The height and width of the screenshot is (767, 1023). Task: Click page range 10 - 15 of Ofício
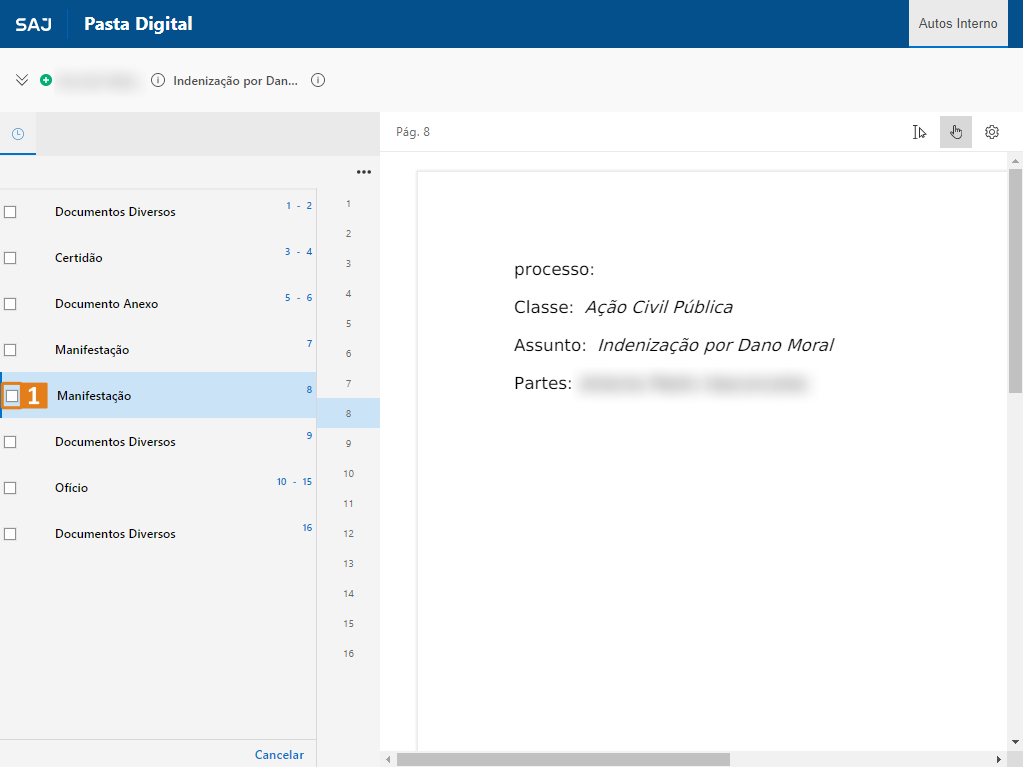(x=294, y=482)
